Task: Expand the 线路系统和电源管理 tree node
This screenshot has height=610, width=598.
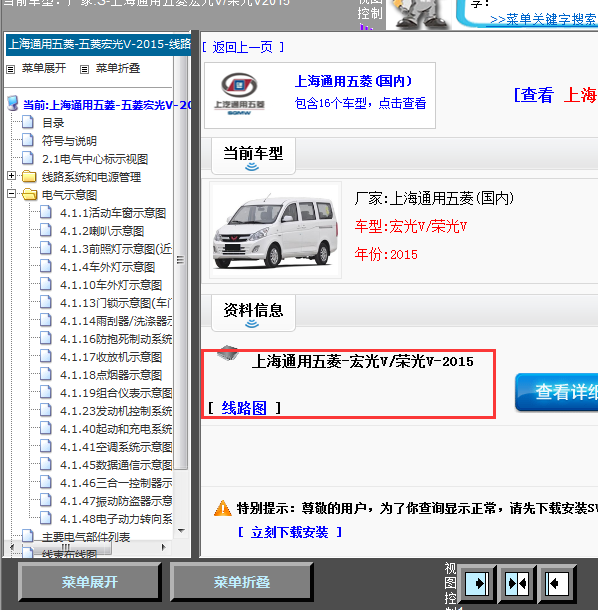Action: point(11,175)
